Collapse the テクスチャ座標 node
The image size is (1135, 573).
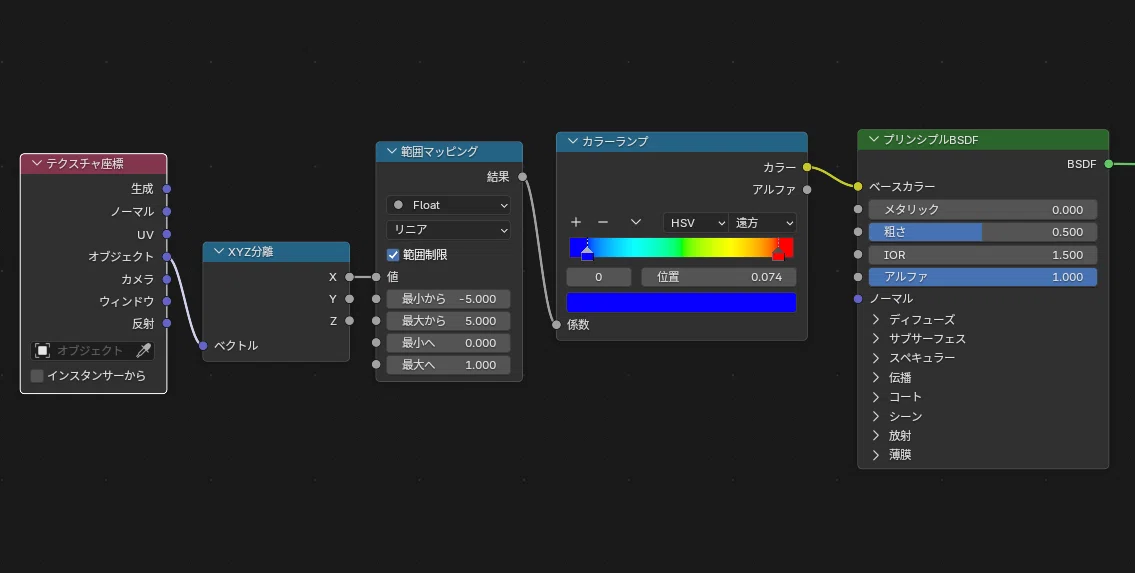pyautogui.click(x=37, y=164)
